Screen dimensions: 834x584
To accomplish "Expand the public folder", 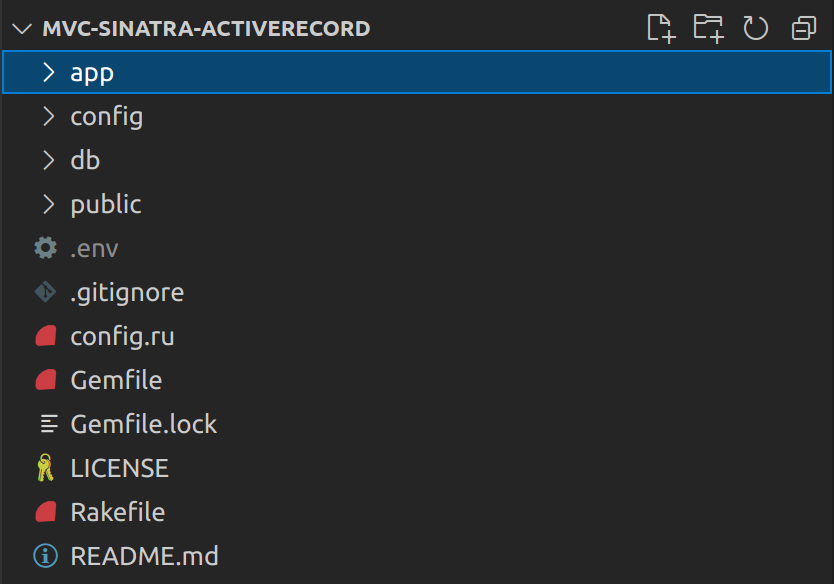I will 105,203.
